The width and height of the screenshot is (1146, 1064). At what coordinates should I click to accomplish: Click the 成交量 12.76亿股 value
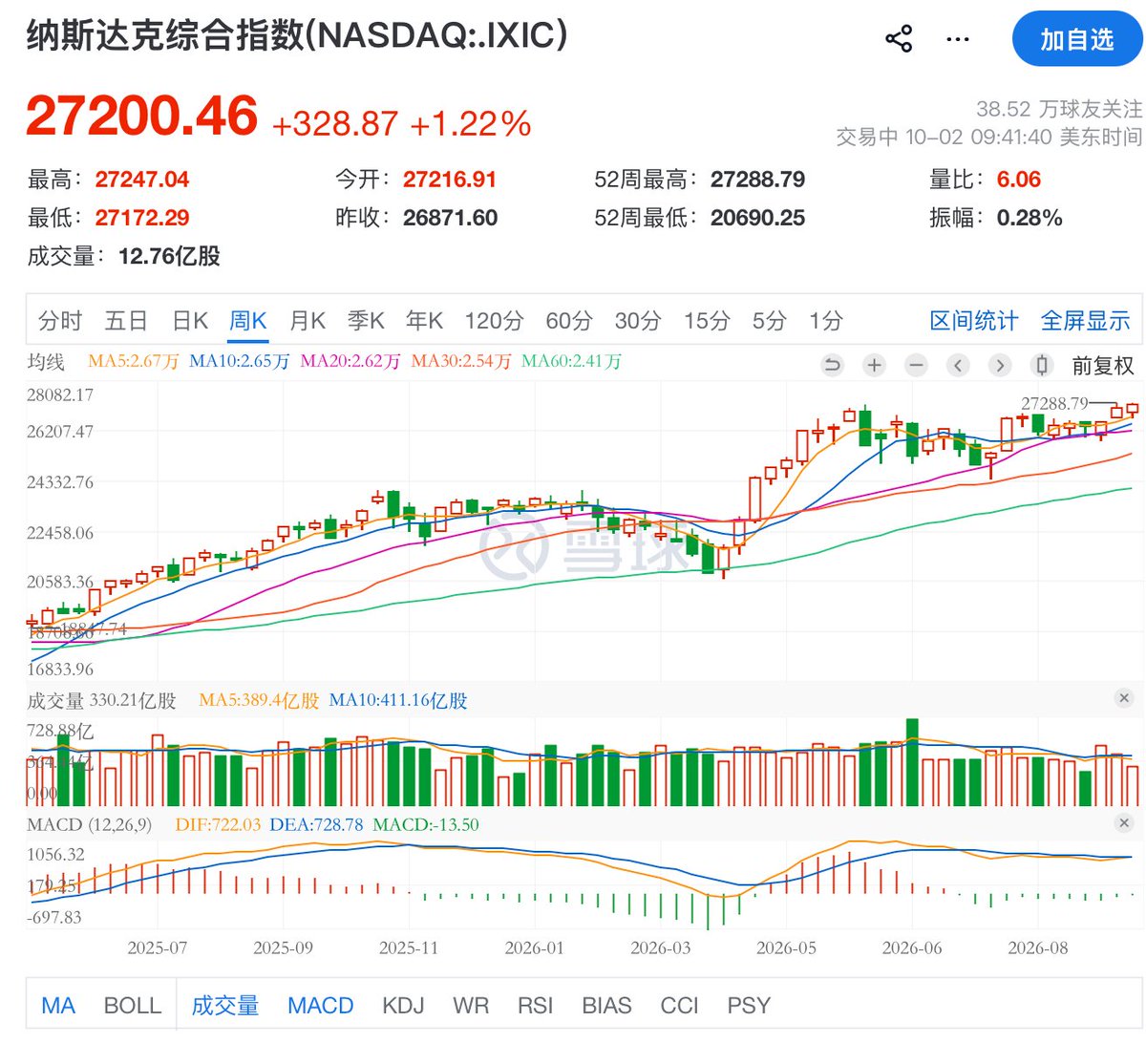pyautogui.click(x=169, y=256)
